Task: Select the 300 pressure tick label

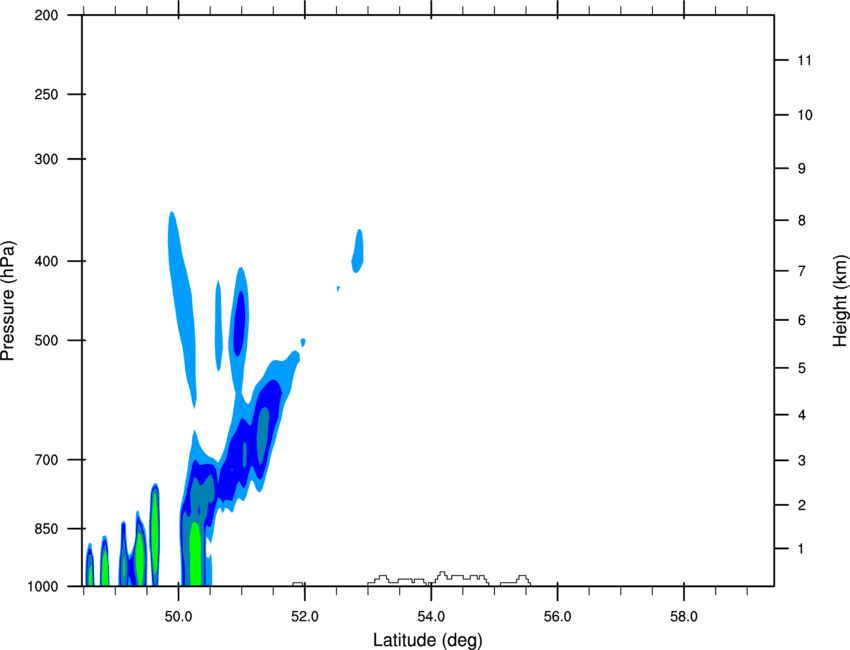Action: [46, 159]
